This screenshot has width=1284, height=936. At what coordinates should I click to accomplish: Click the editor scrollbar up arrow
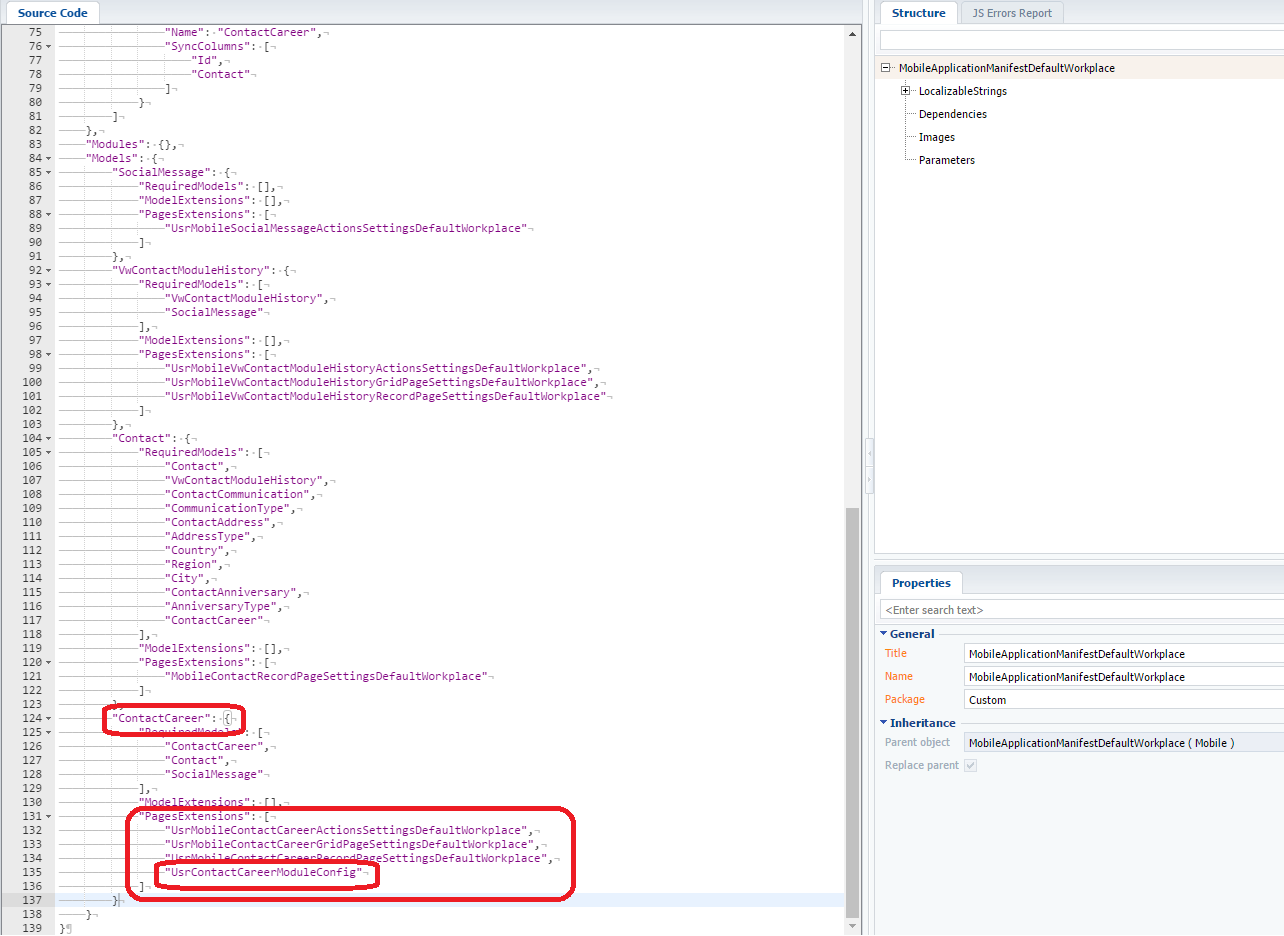pos(852,33)
